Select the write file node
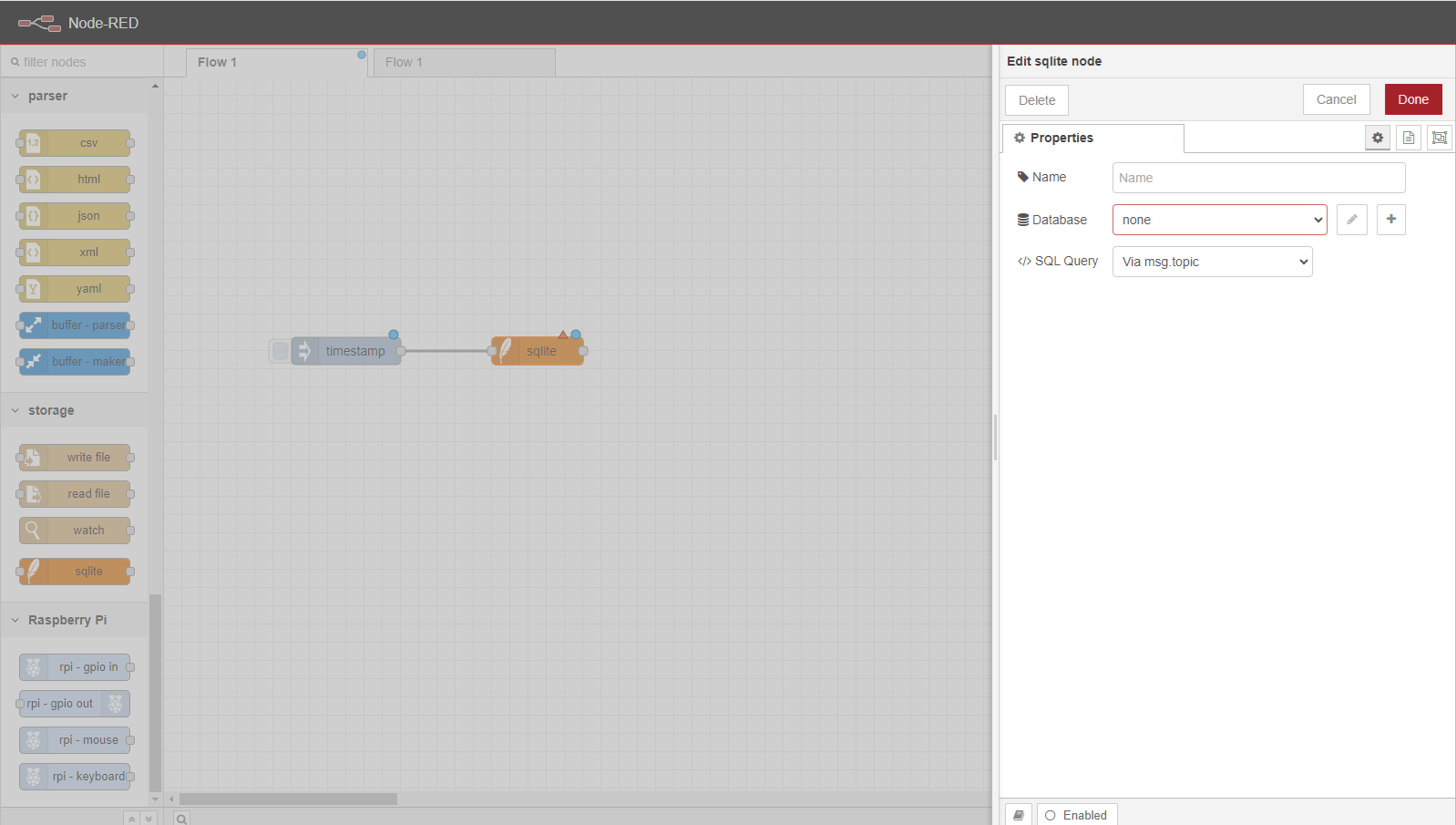Viewport: 1456px width, 825px height. 75,458
